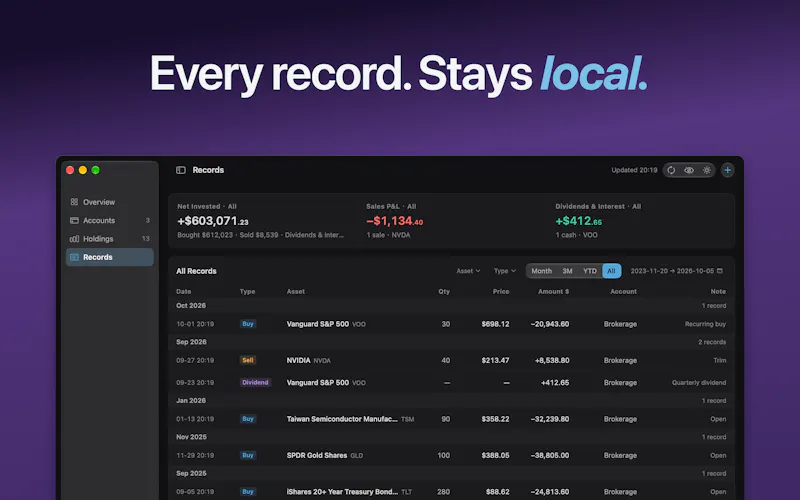Image resolution: width=800 pixels, height=500 pixels.
Task: Click the amount +412.65
Action: coord(555,383)
